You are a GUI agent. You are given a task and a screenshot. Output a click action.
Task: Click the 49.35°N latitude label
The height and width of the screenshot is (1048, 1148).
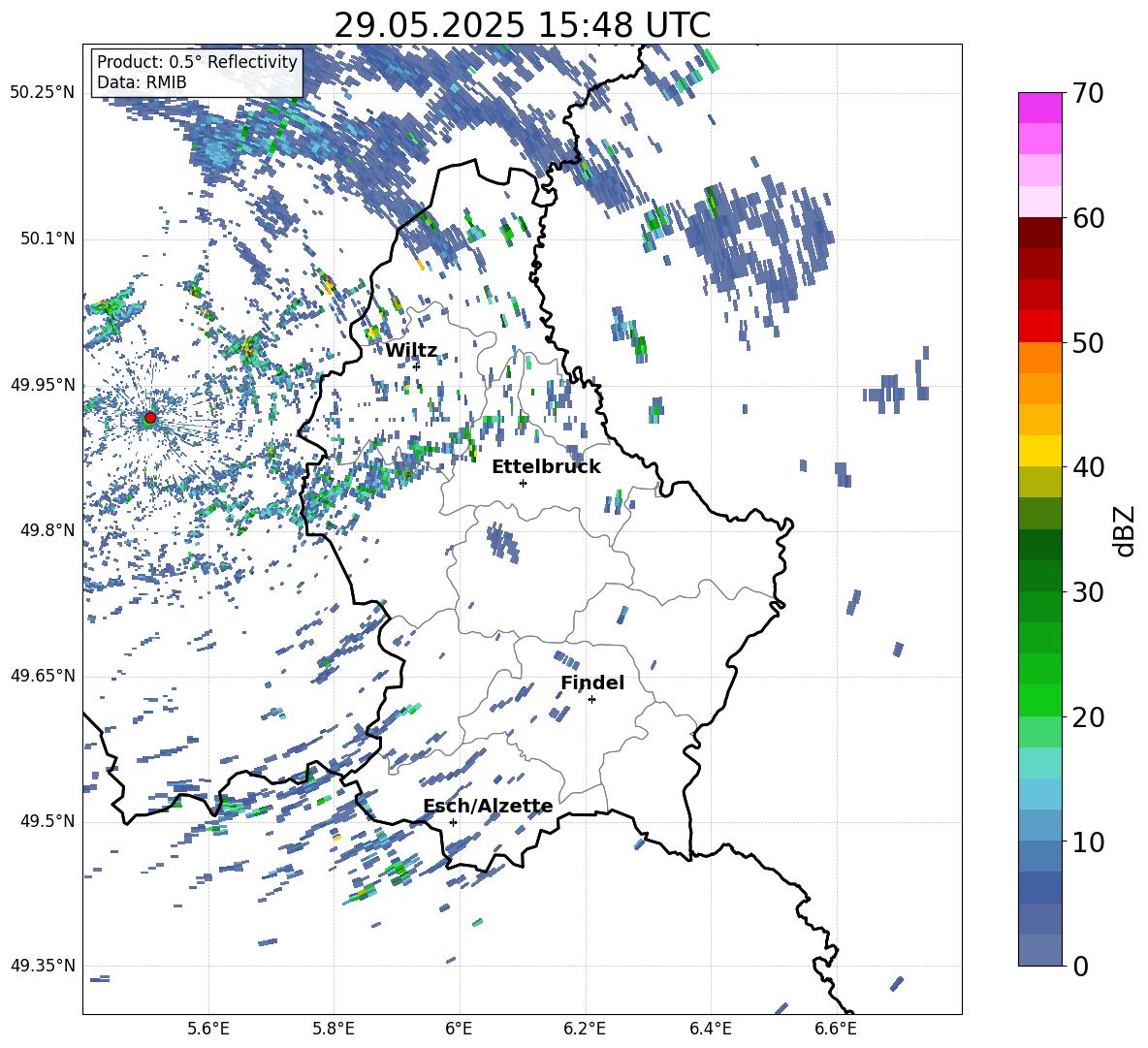tap(43, 966)
